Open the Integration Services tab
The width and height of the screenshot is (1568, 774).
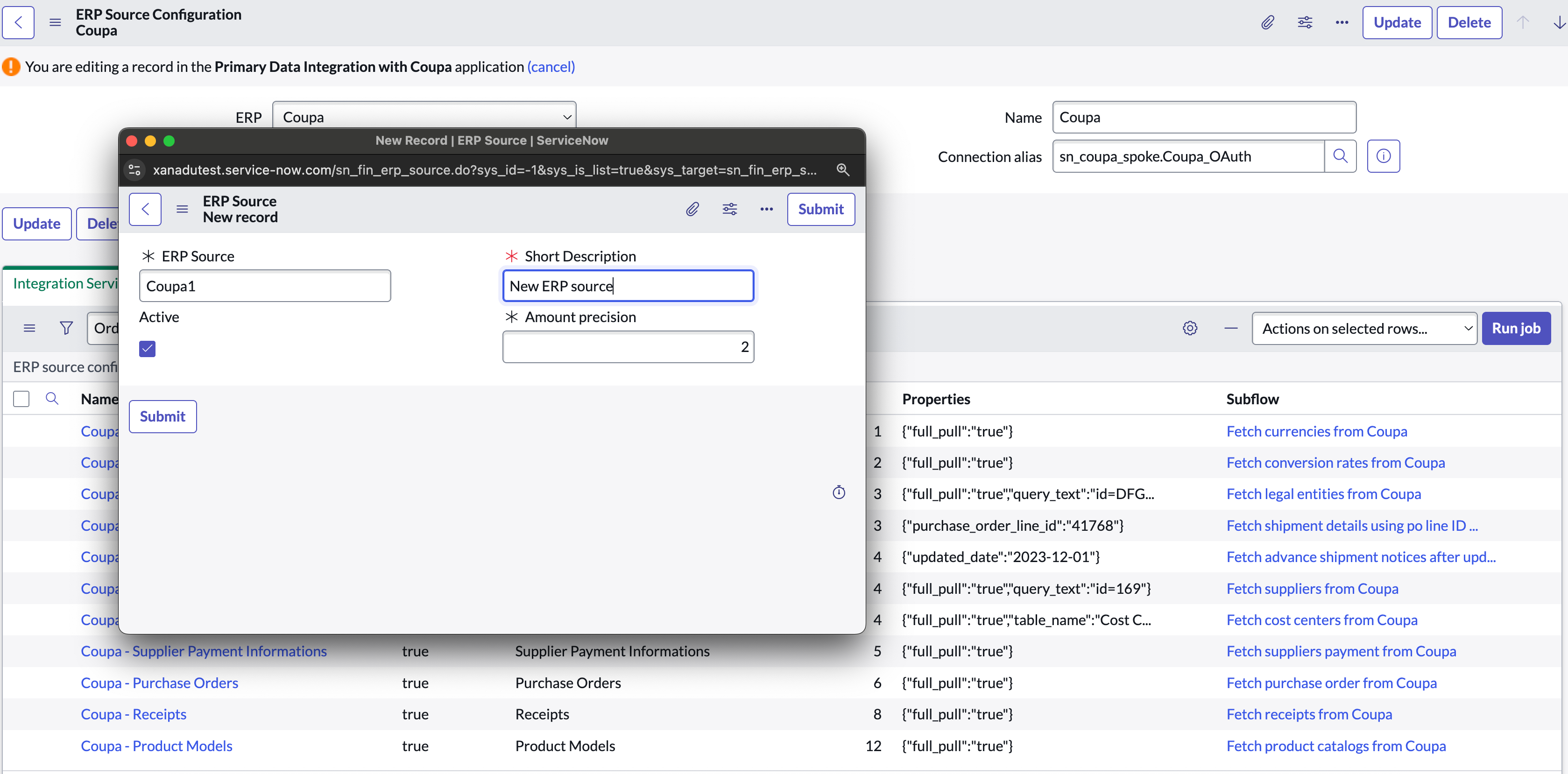pos(66,283)
